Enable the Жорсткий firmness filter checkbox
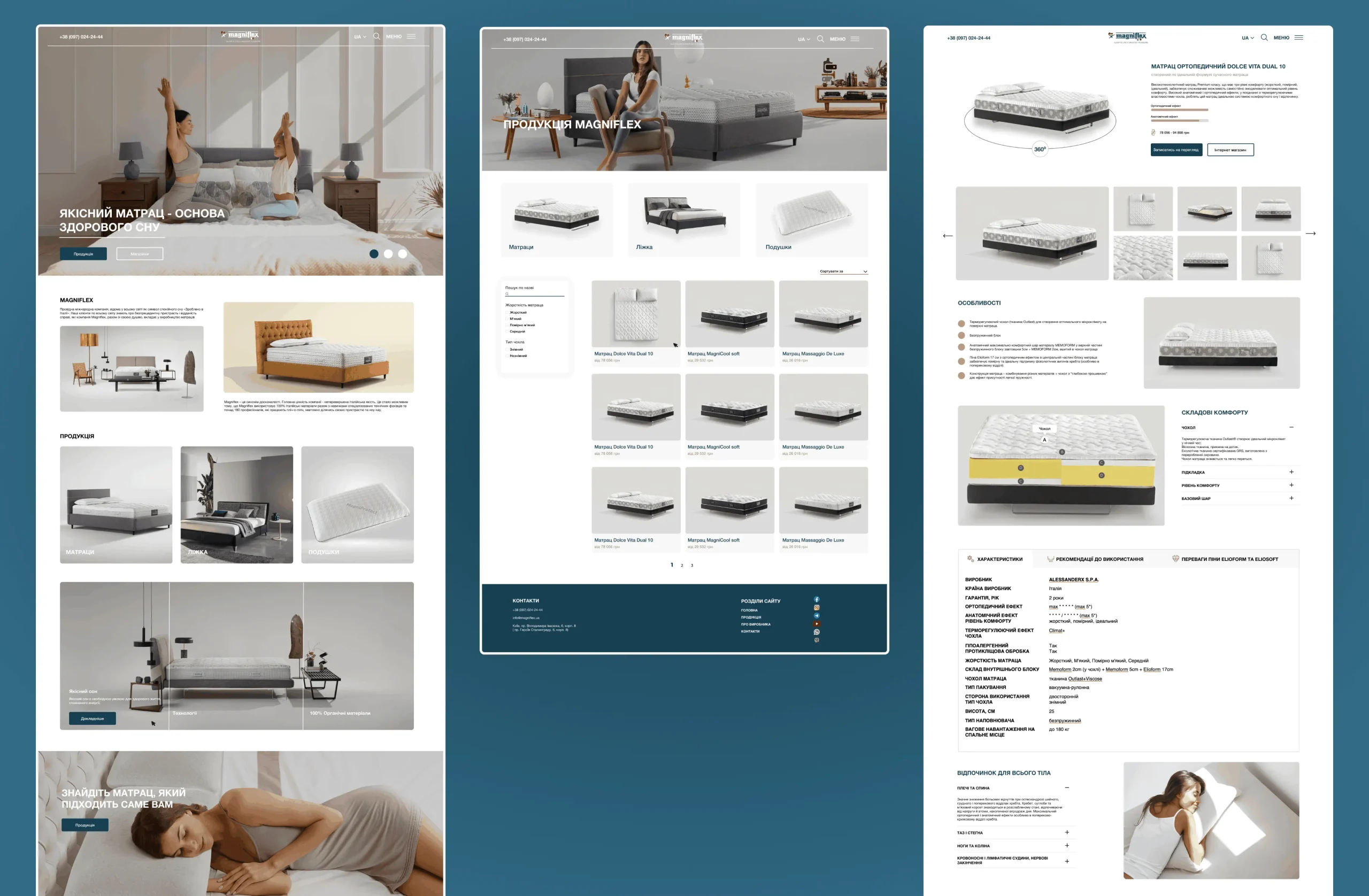The width and height of the screenshot is (1369, 896). pos(507,312)
